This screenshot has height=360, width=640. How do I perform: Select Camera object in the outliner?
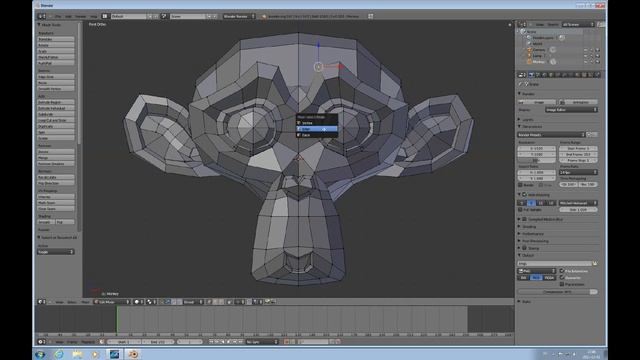[x=538, y=50]
